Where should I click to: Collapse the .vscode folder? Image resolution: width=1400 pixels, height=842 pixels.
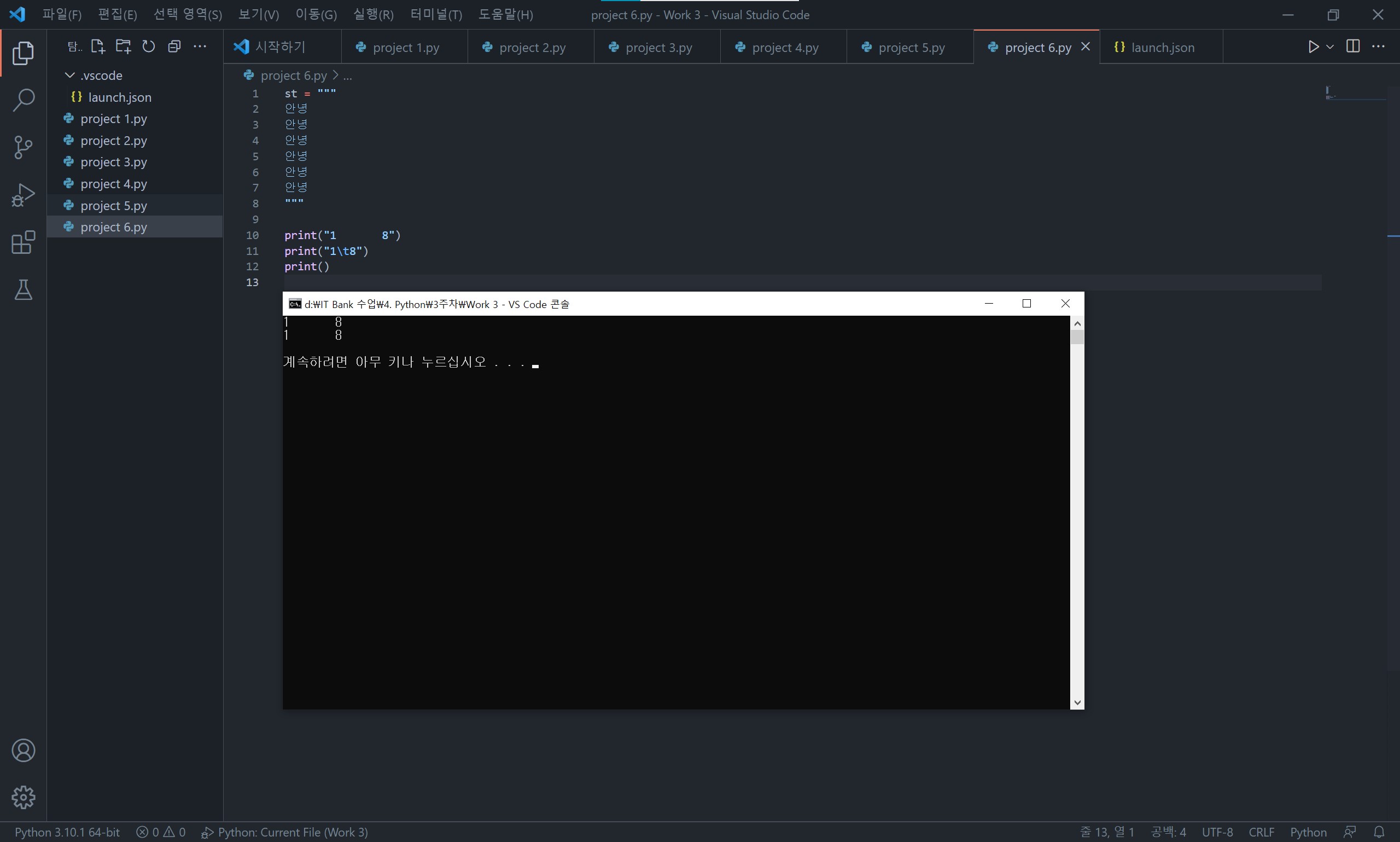tap(71, 76)
